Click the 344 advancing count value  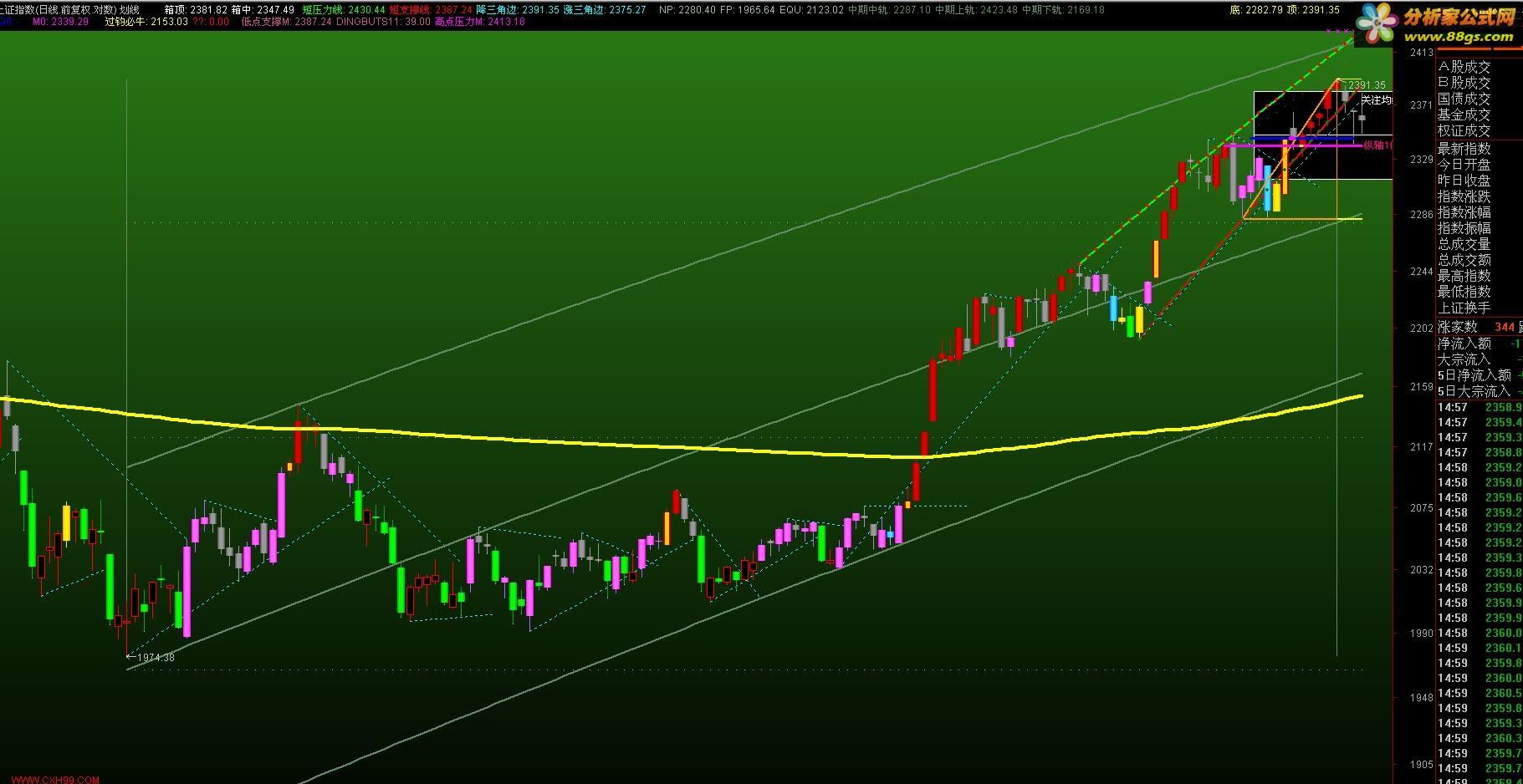tap(1505, 328)
